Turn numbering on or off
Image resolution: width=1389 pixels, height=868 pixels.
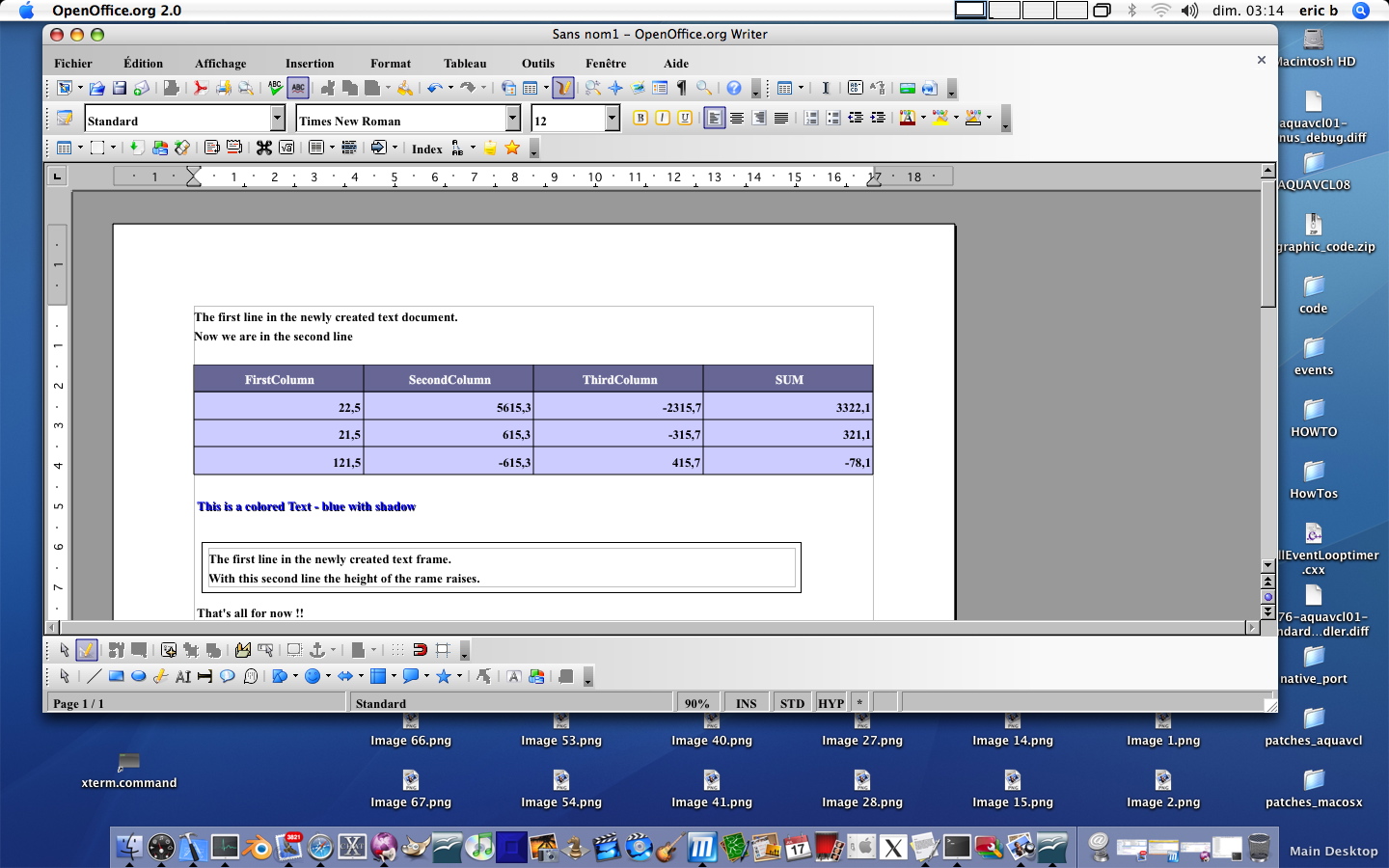(x=811, y=119)
